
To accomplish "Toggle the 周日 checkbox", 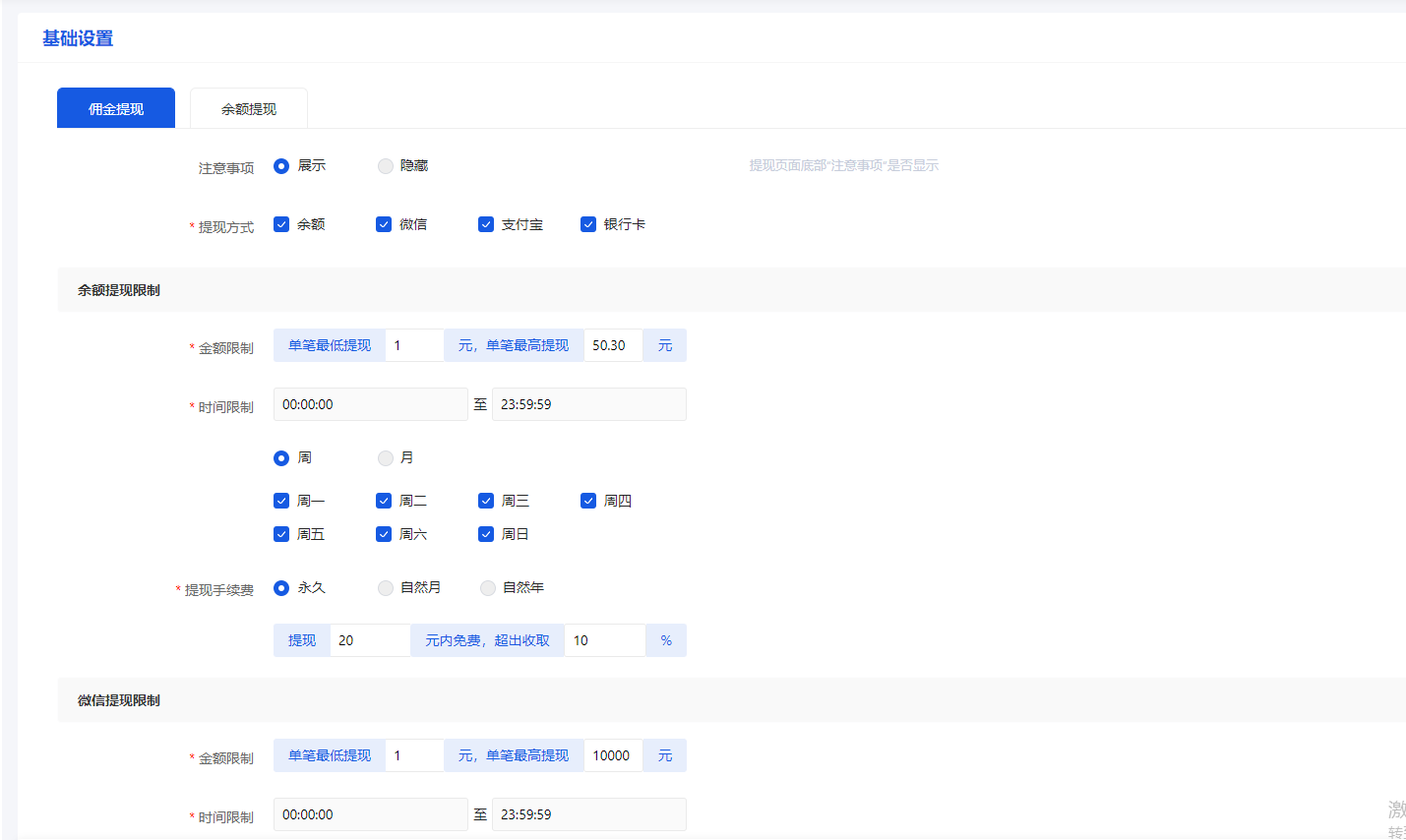I will pos(486,534).
